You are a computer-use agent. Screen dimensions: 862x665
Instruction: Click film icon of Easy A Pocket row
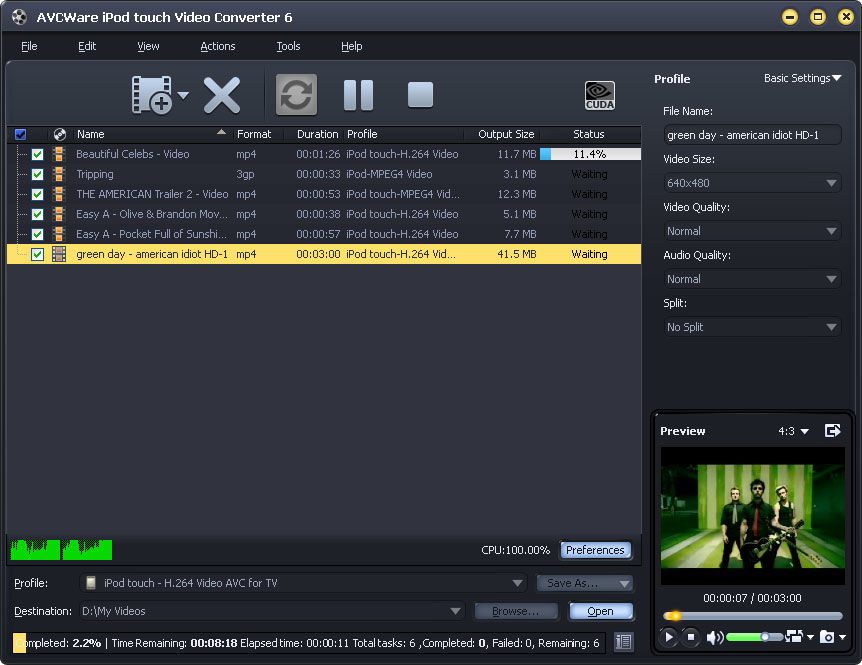[x=59, y=234]
